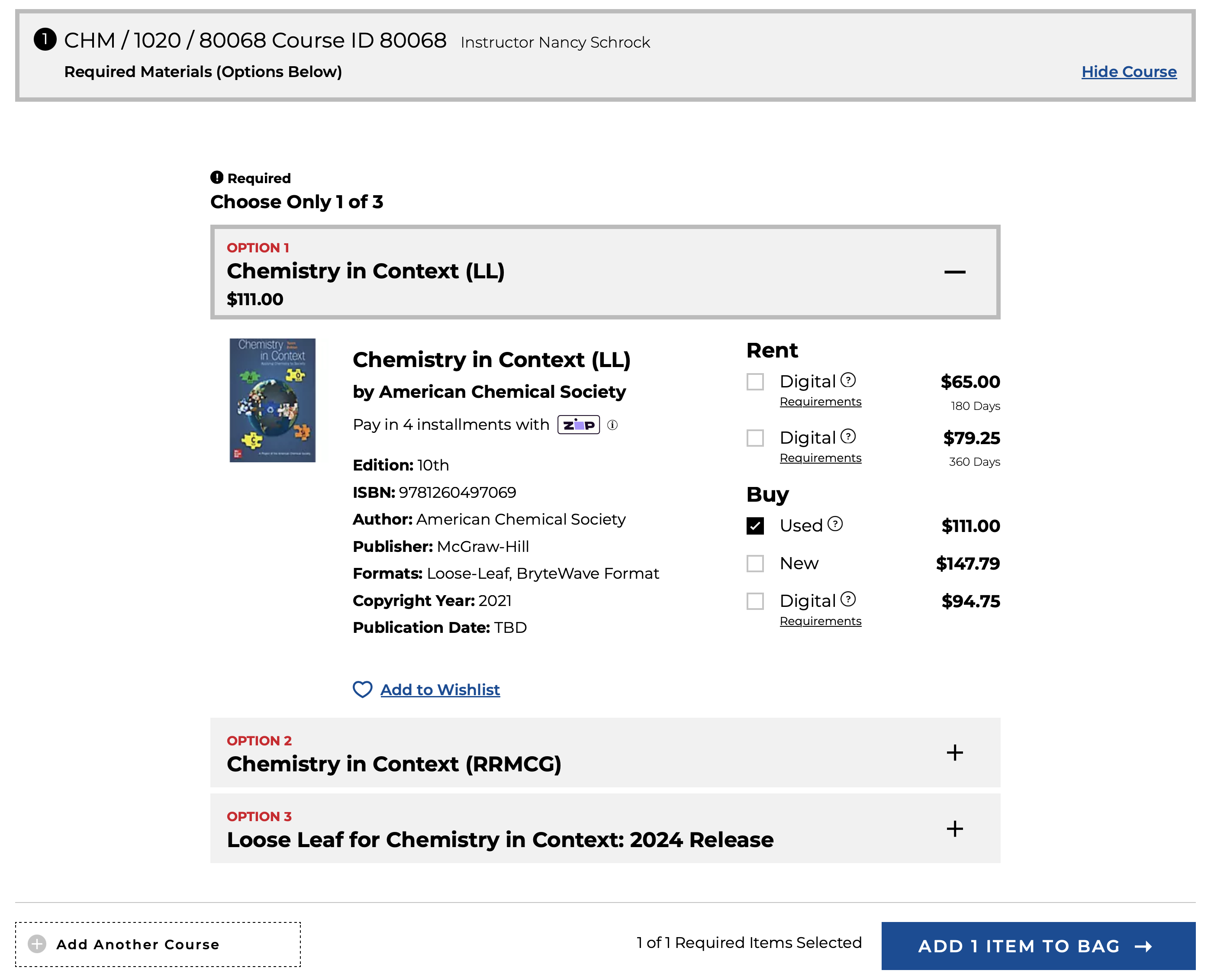Click help icon next to 180-day Digital rental

click(847, 380)
